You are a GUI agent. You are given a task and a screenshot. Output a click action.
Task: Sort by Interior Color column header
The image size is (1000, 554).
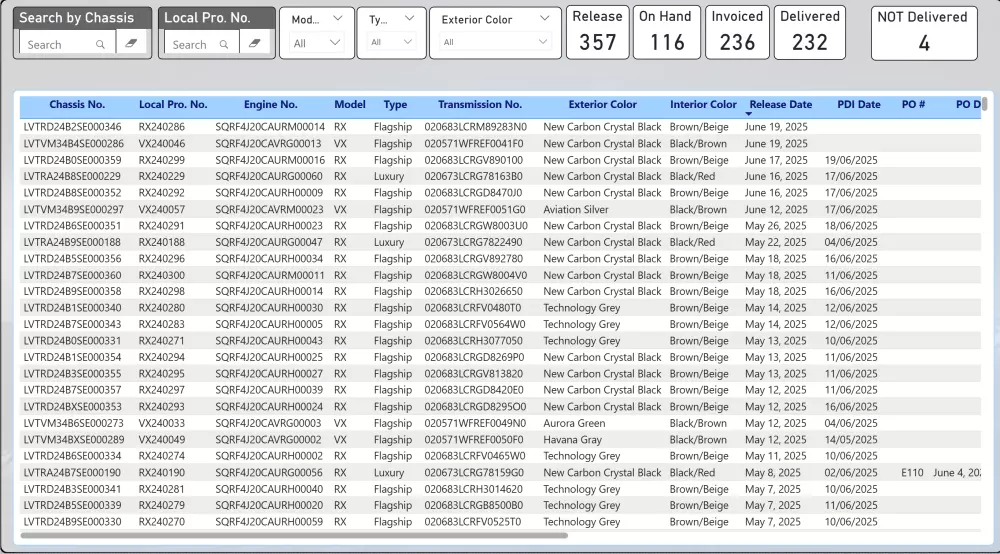pyautogui.click(x=703, y=105)
